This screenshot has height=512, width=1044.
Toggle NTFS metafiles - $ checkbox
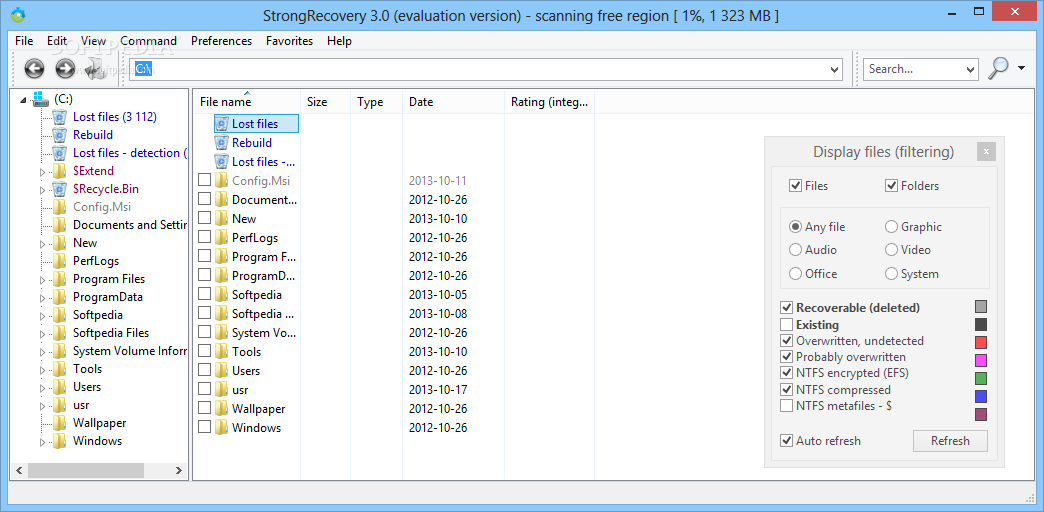click(786, 405)
